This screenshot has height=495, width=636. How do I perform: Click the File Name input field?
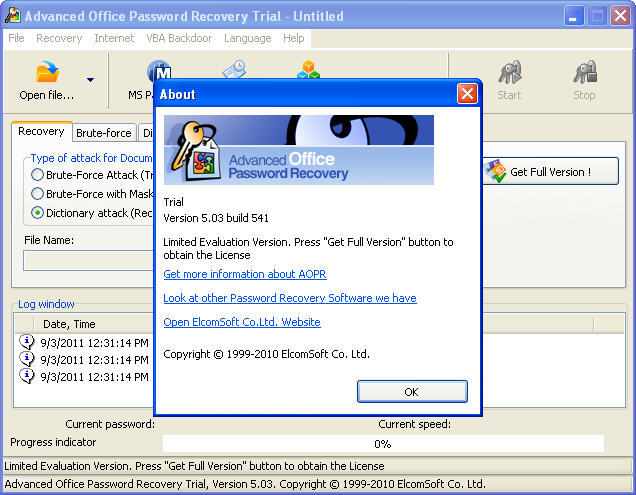88,260
